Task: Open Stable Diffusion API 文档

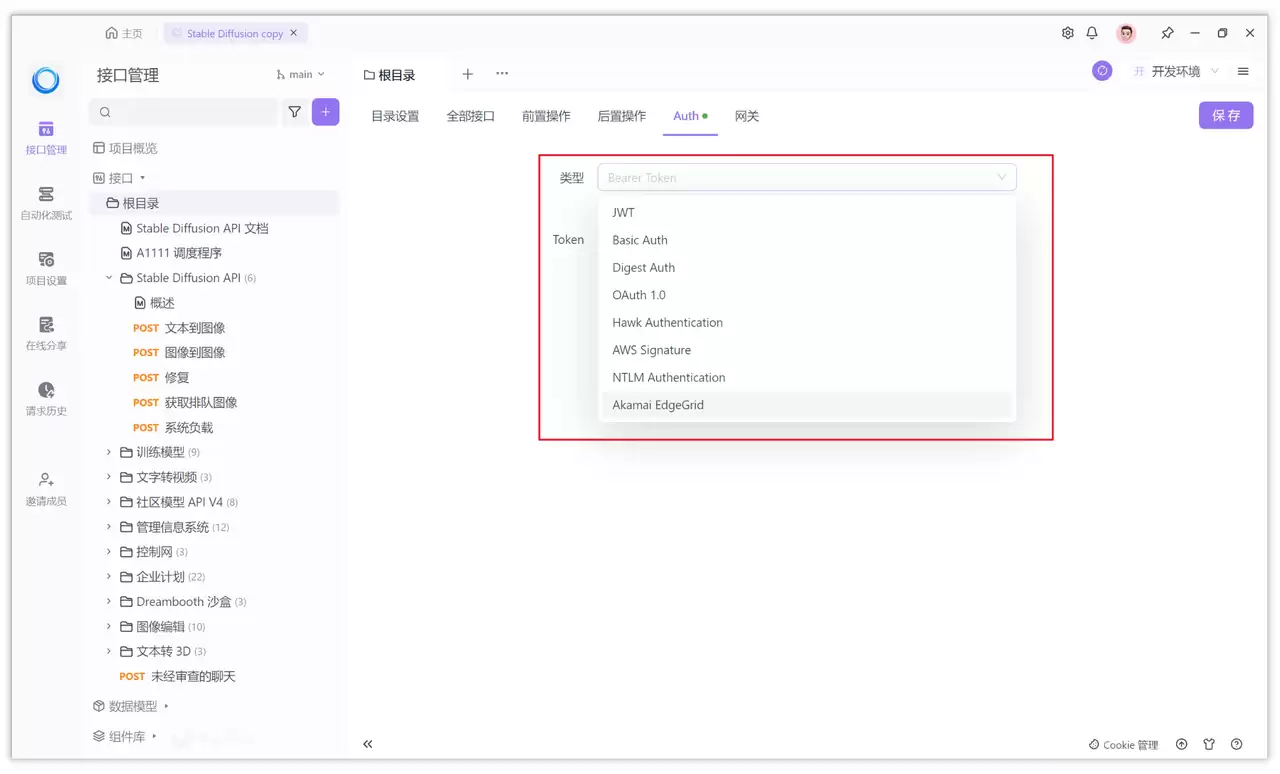Action: (195, 228)
